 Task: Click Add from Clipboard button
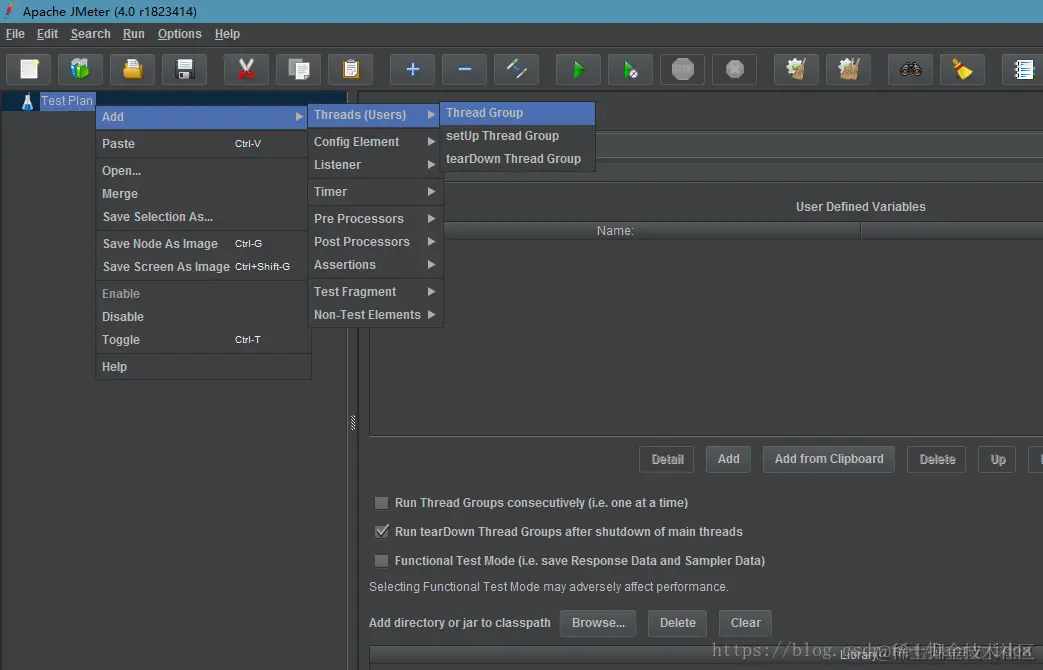point(829,459)
